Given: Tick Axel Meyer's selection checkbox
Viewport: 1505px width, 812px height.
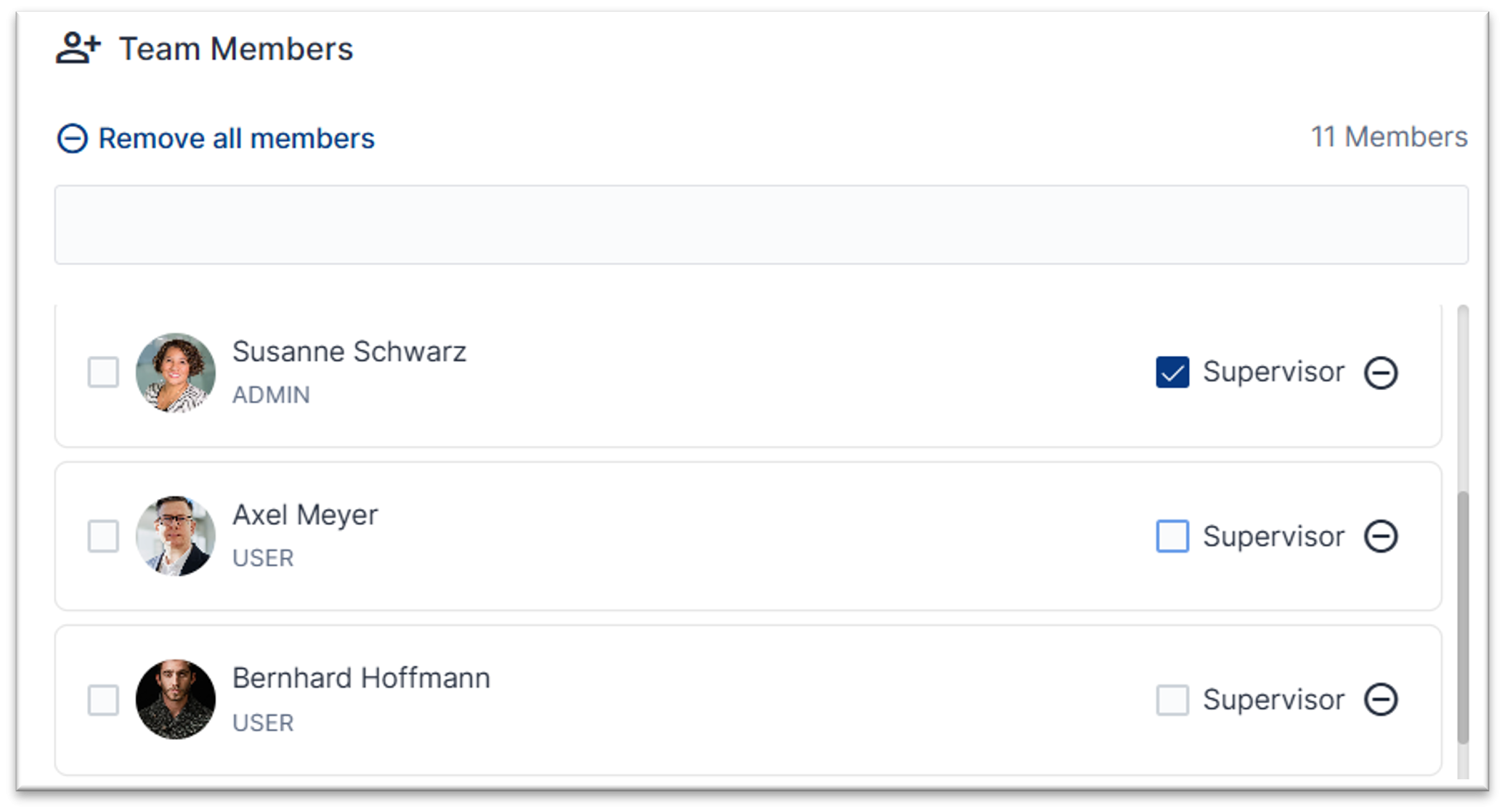Looking at the screenshot, I should pos(104,537).
